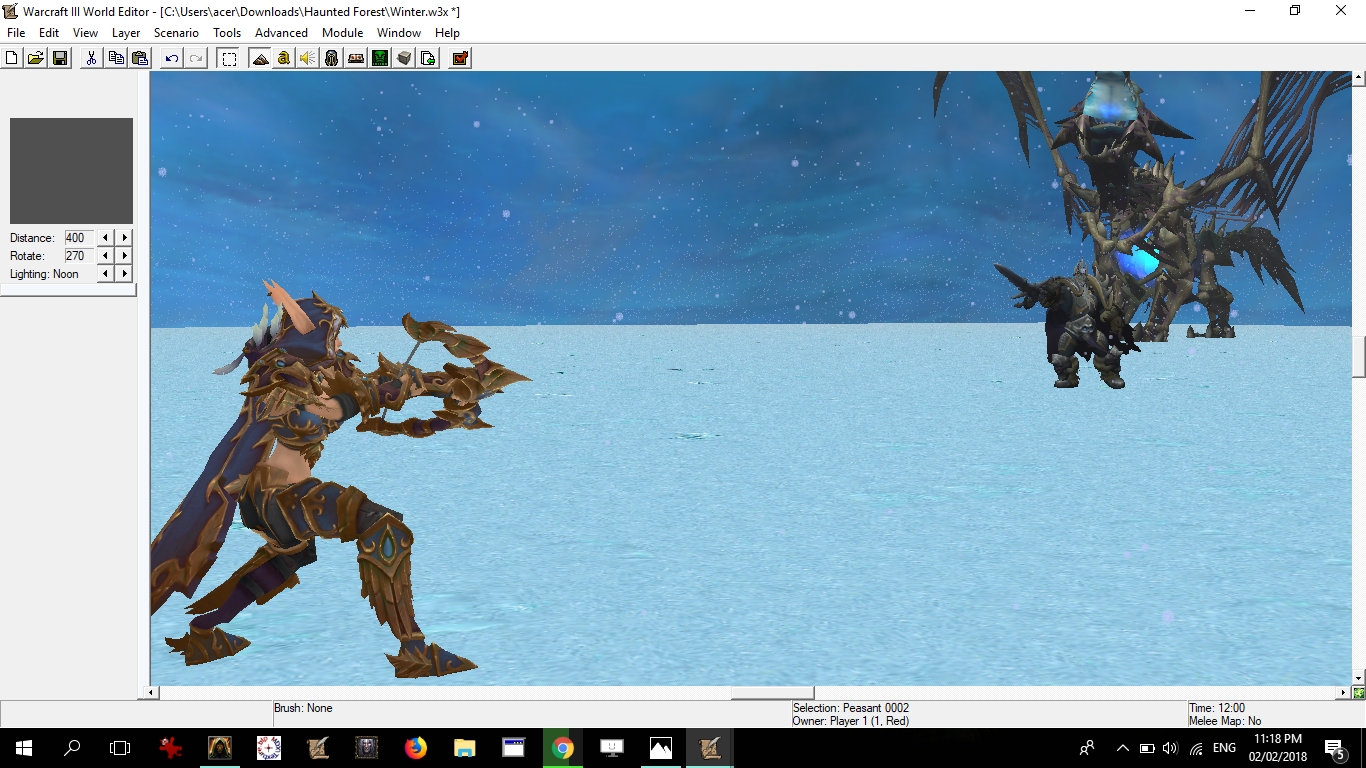The image size is (1366, 768).
Task: Open the Help menu
Action: pyautogui.click(x=447, y=33)
